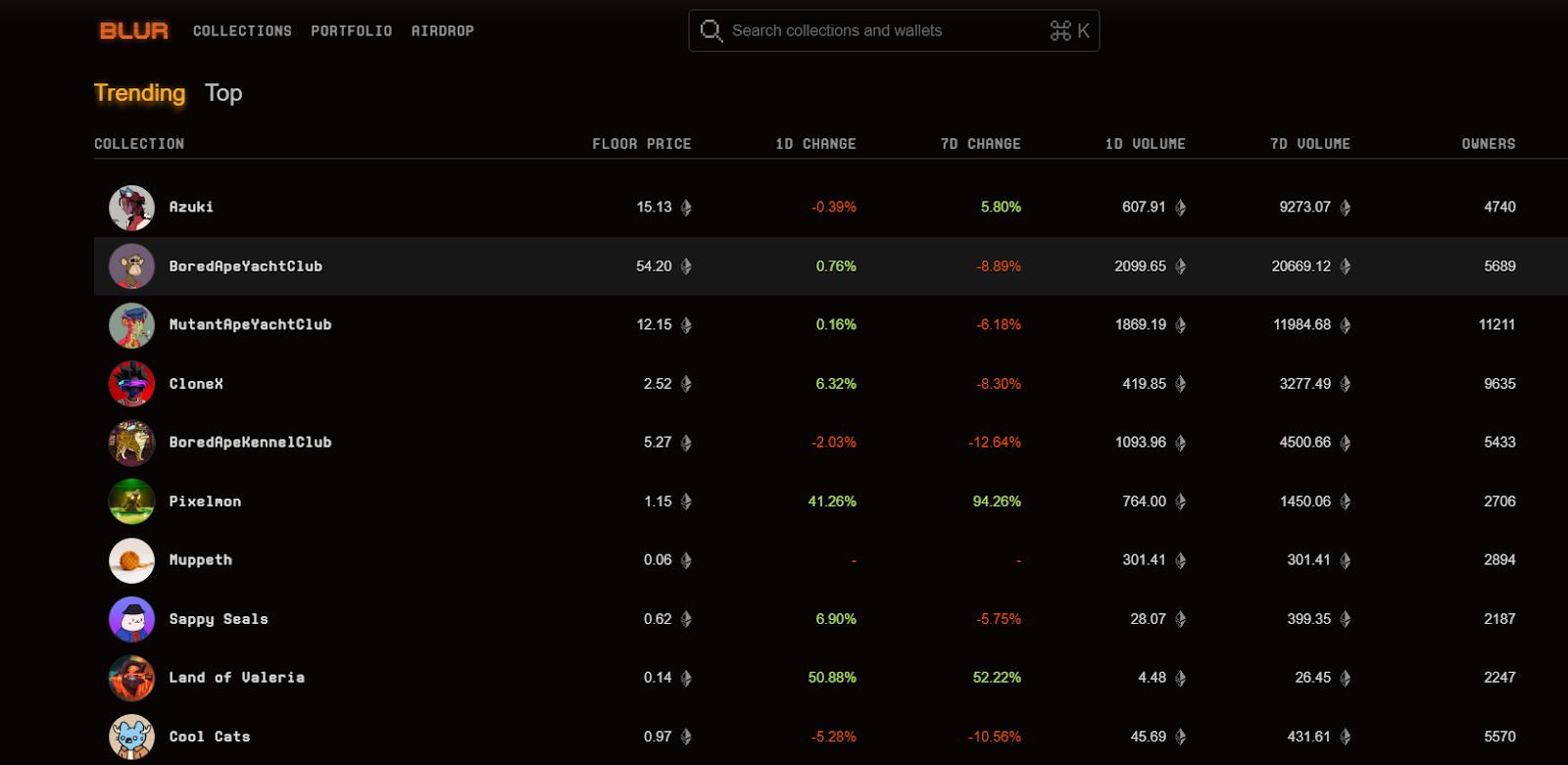Click MutantApeYachtClub owners count 11211

pos(1497,324)
